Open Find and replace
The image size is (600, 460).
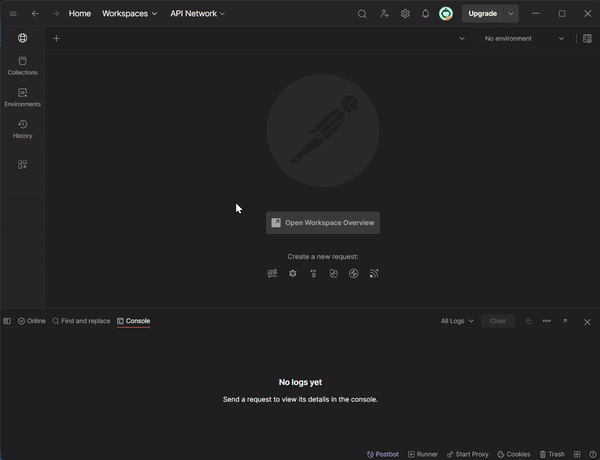81,321
